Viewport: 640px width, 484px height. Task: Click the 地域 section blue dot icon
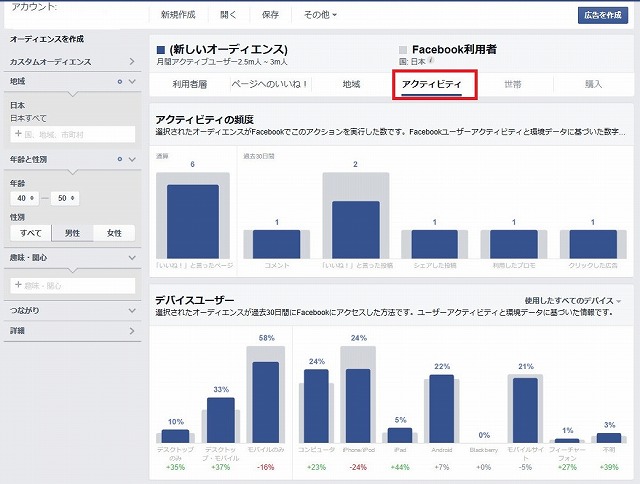click(x=120, y=82)
